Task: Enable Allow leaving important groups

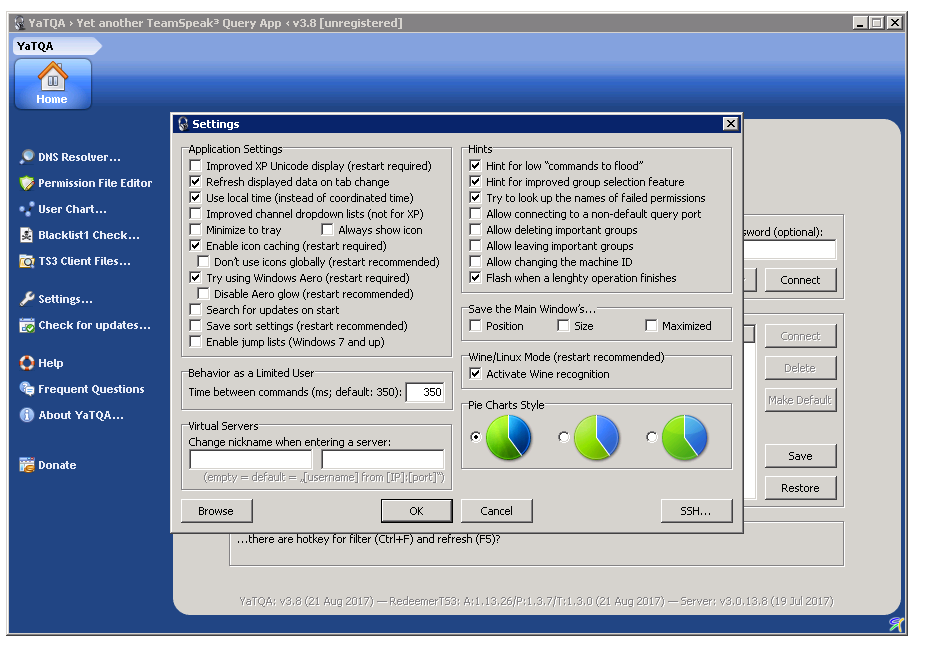Action: [475, 246]
